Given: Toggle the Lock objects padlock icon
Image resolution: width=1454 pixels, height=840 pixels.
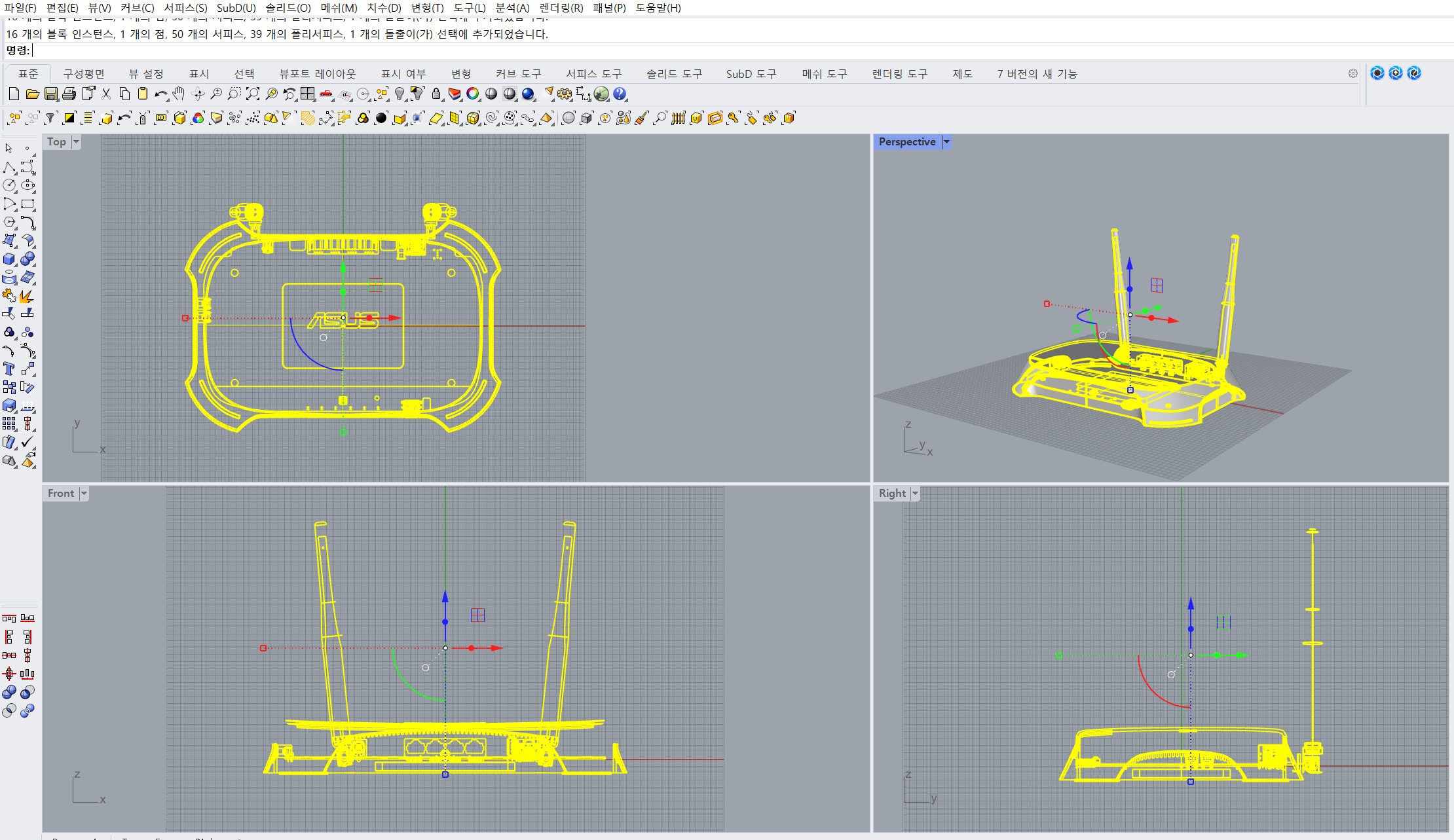Looking at the screenshot, I should [x=436, y=94].
